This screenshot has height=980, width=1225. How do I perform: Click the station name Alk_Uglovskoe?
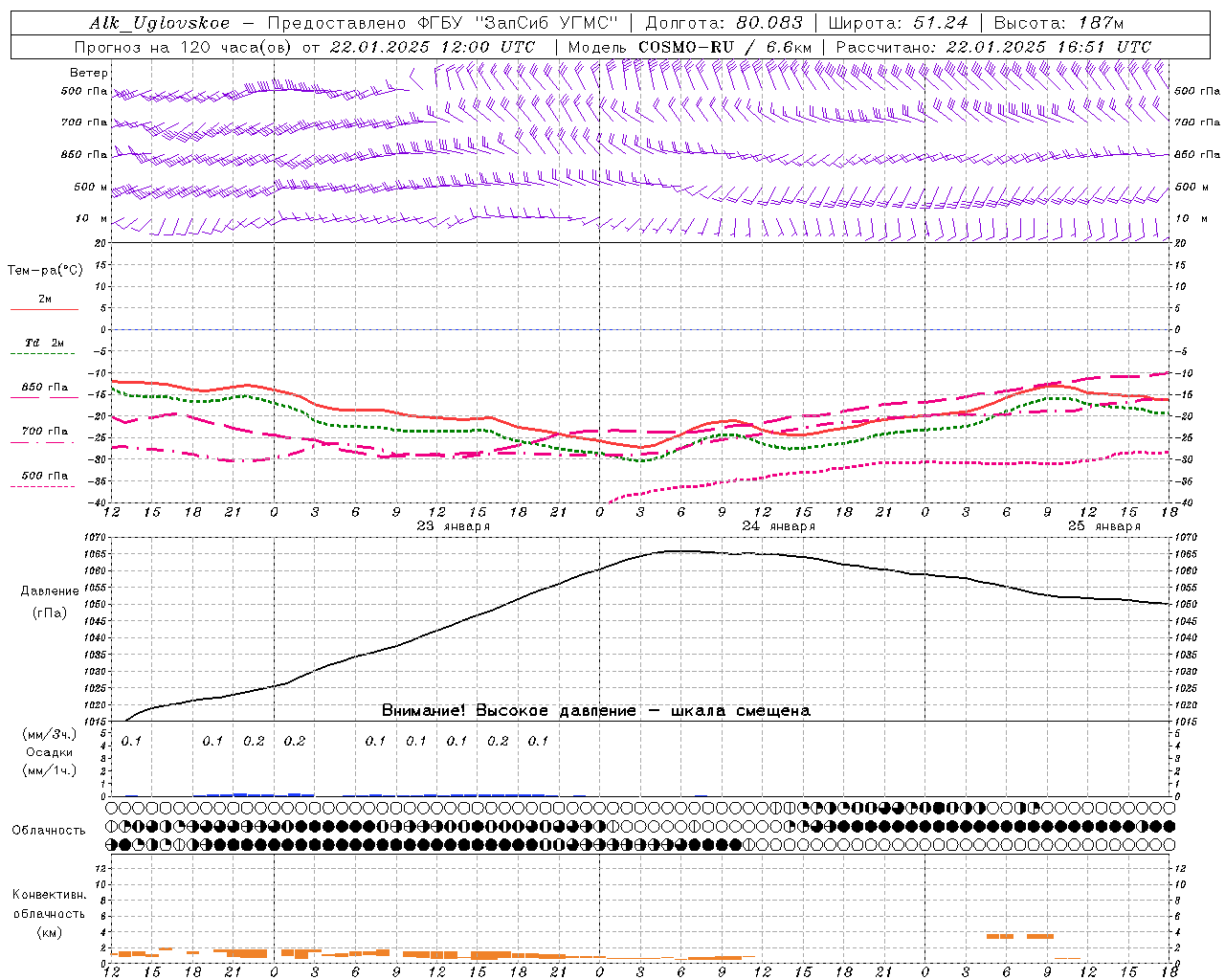click(159, 24)
